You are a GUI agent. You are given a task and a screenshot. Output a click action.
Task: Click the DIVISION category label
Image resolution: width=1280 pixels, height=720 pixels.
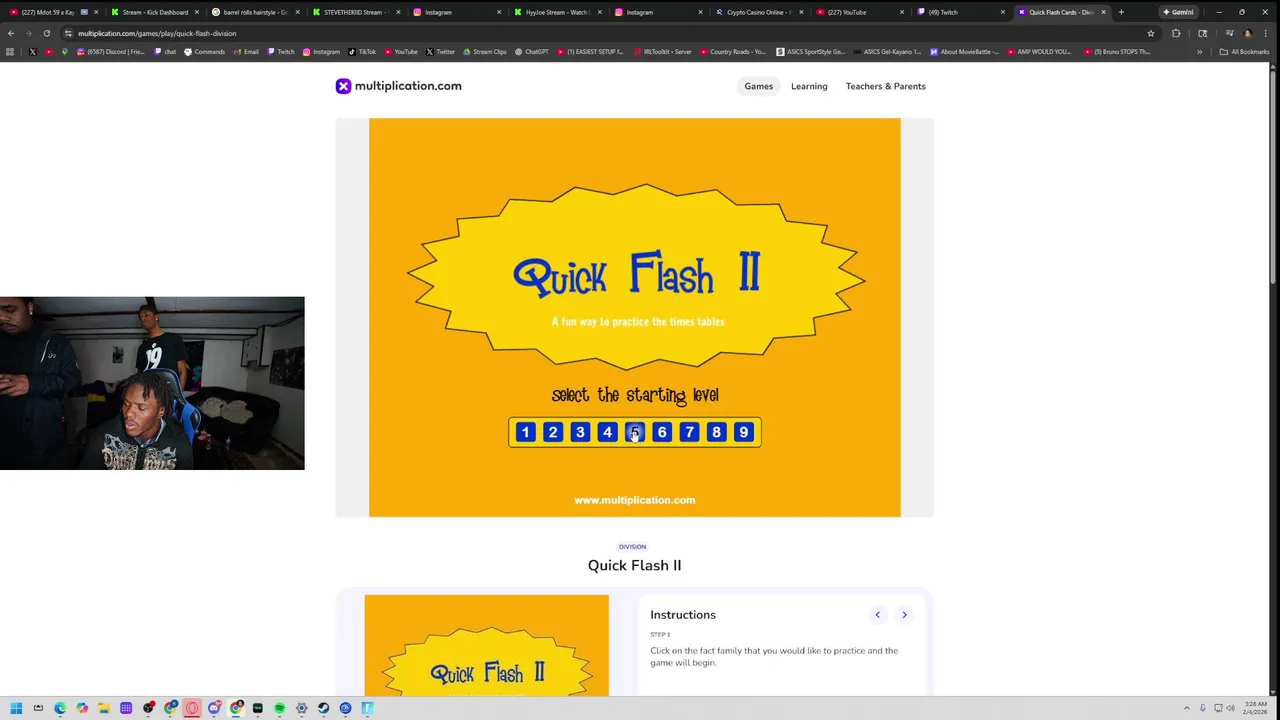tap(632, 547)
